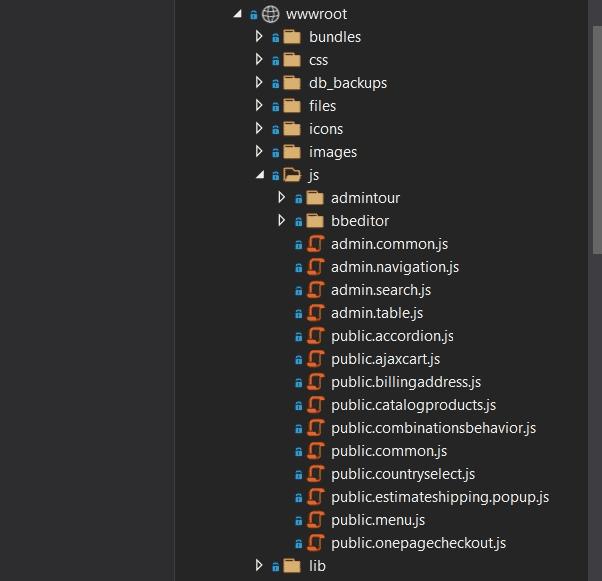
Task: Click the css folder icon
Action: click(292, 60)
